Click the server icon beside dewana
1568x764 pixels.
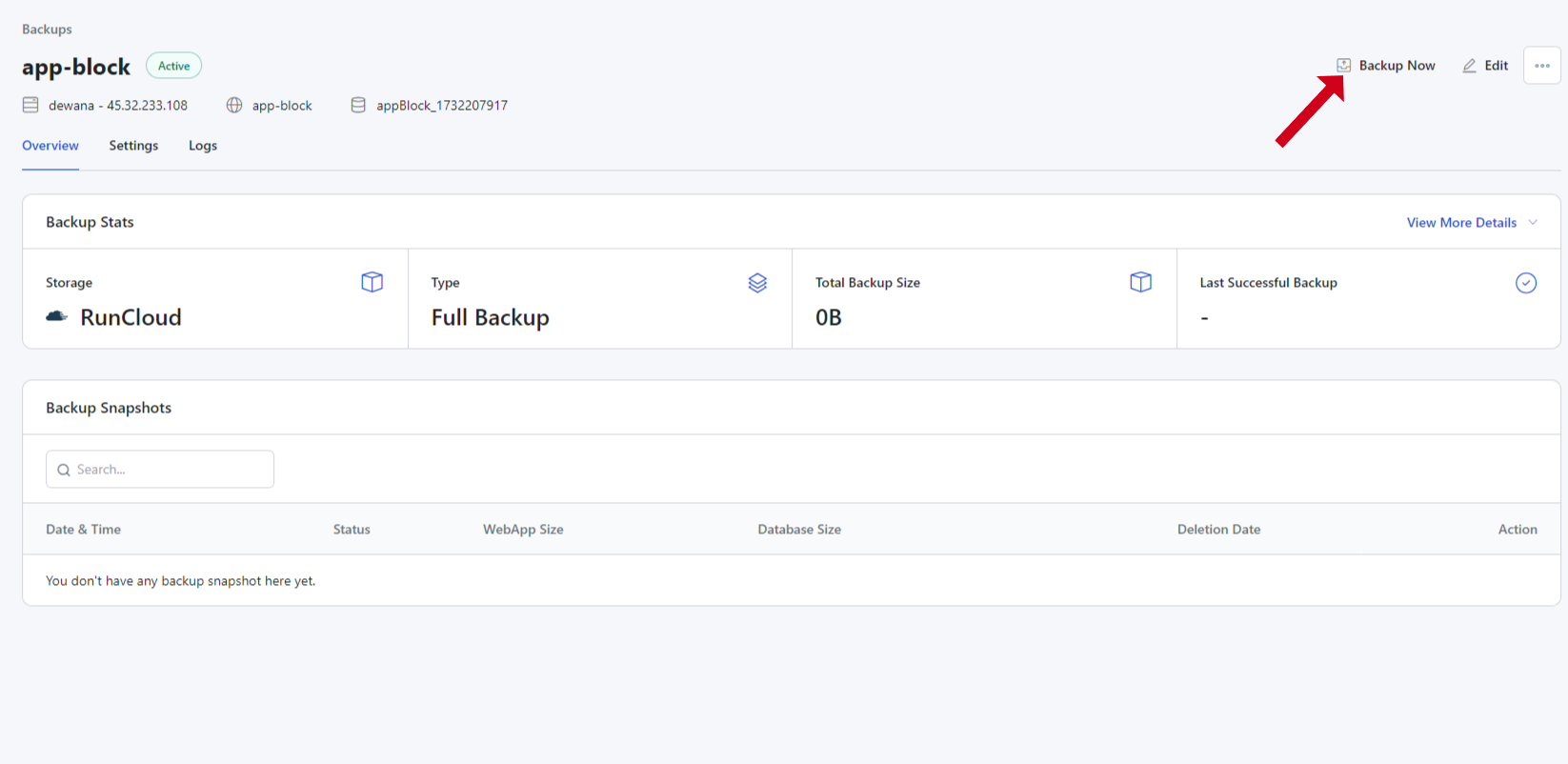pyautogui.click(x=30, y=106)
